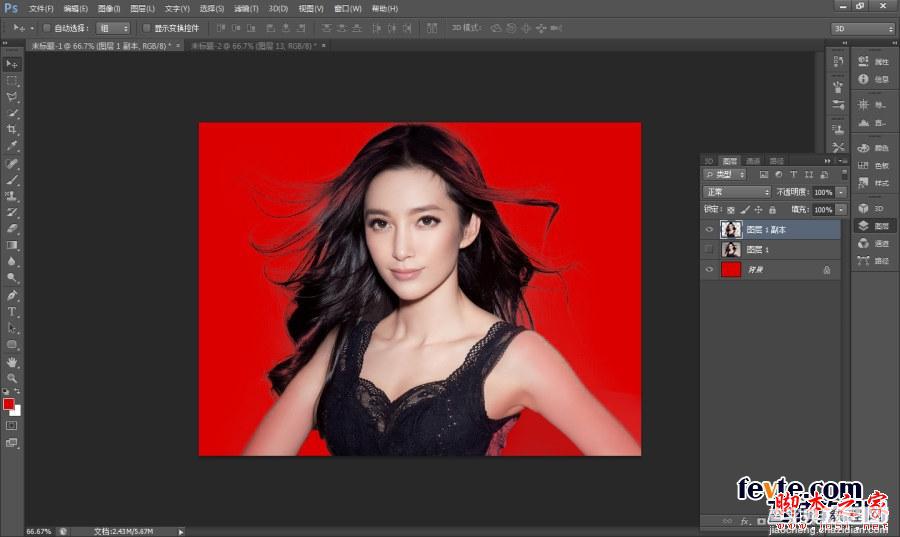
Task: Select the Quick Selection tool
Action: point(11,113)
